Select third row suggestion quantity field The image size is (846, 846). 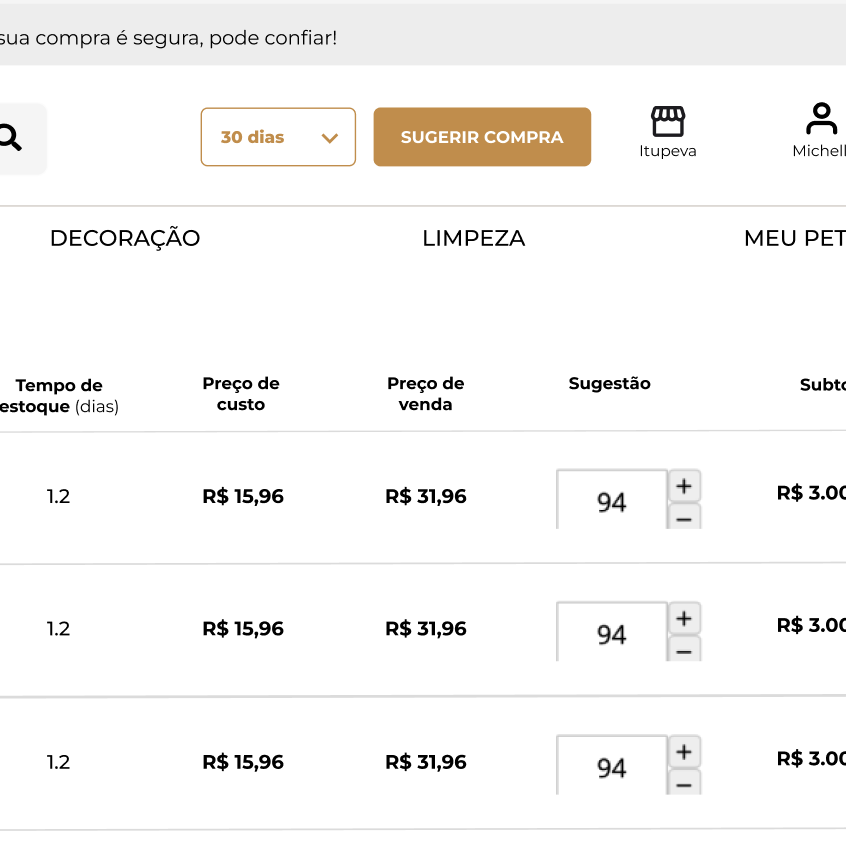click(612, 765)
